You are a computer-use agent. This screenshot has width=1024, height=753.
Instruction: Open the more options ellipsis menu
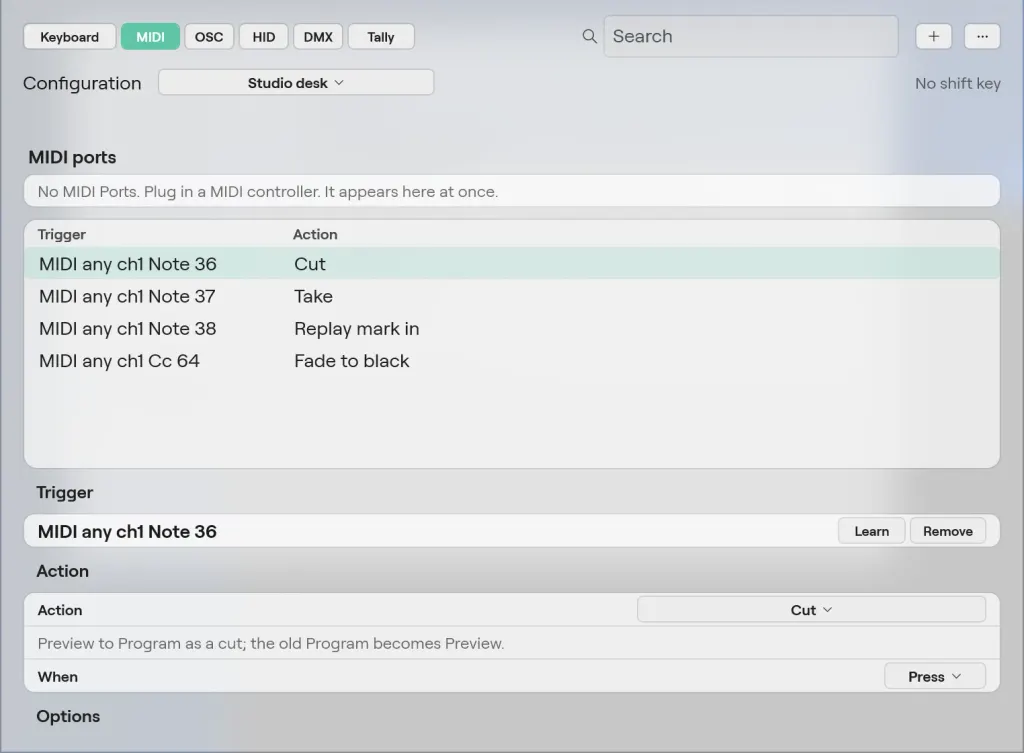pos(982,37)
